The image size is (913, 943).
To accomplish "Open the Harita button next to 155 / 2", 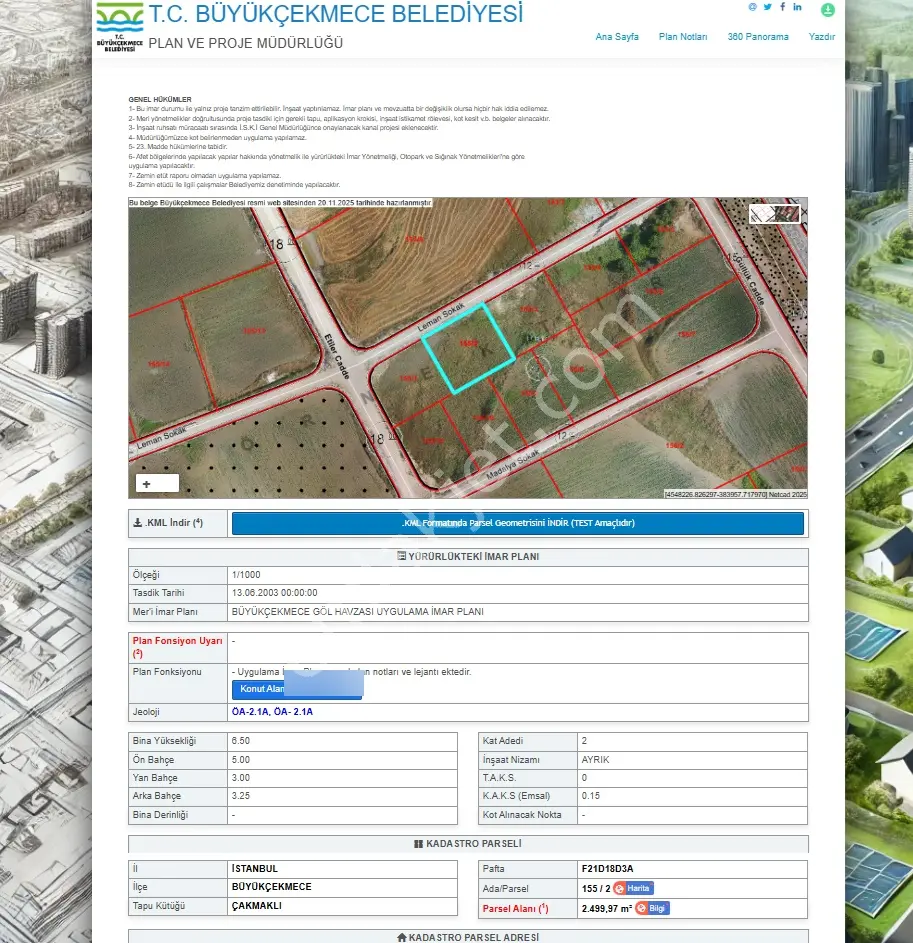I will tap(633, 888).
